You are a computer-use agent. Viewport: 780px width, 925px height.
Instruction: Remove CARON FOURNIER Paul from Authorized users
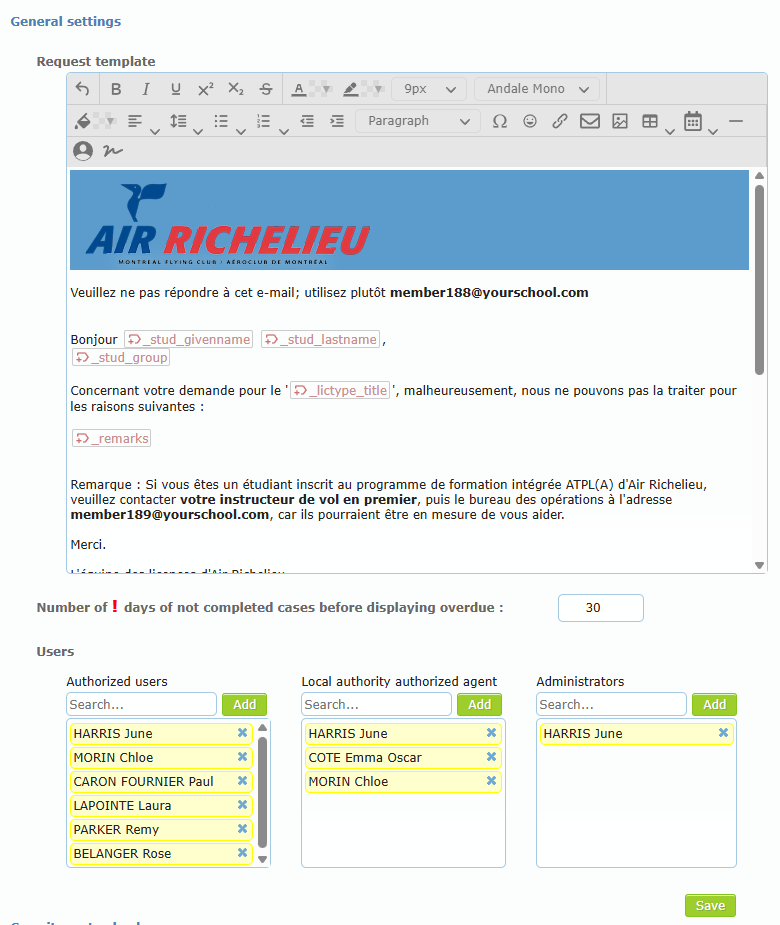coord(242,781)
